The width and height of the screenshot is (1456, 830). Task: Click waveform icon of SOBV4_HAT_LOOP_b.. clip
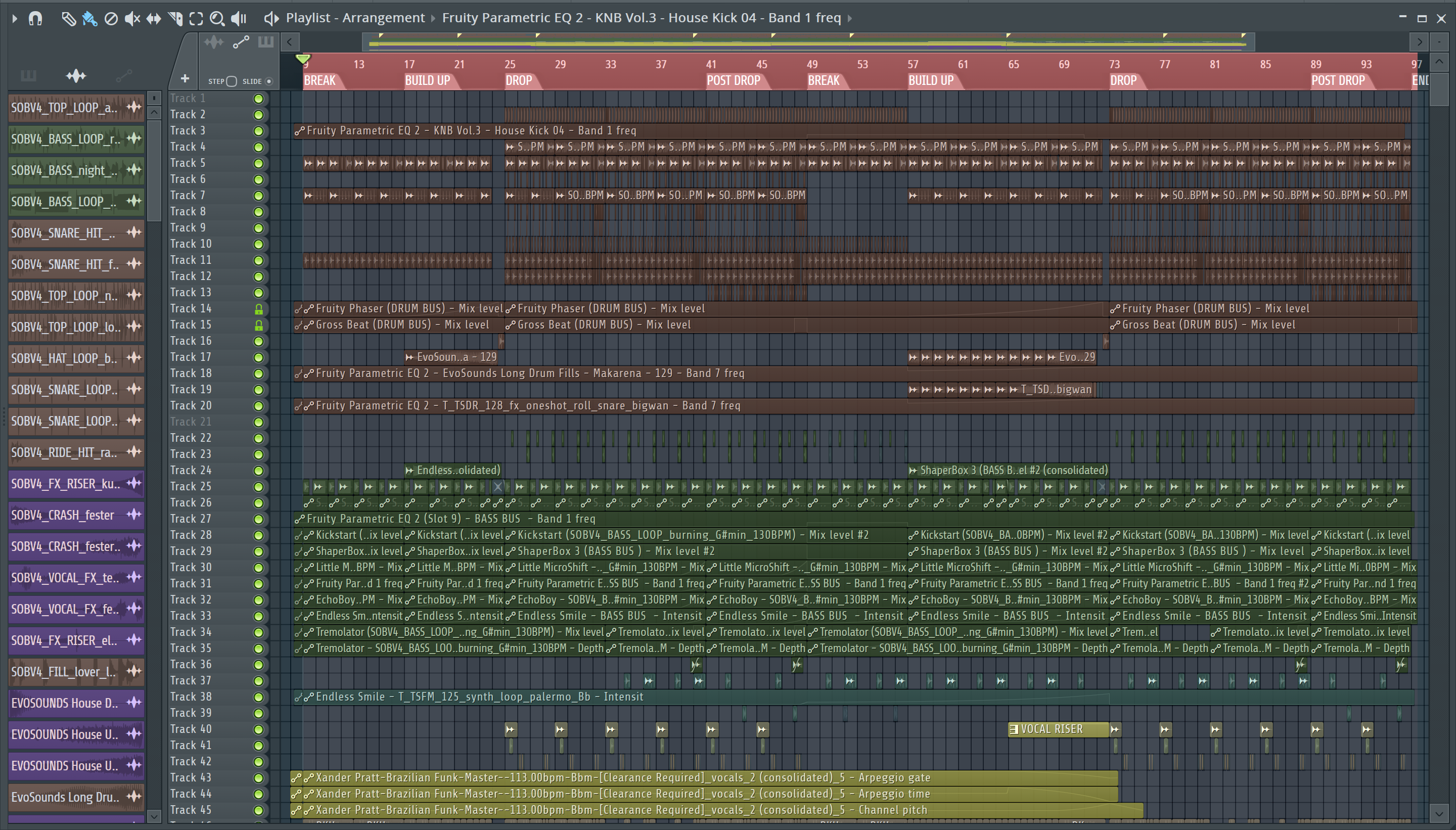134,358
